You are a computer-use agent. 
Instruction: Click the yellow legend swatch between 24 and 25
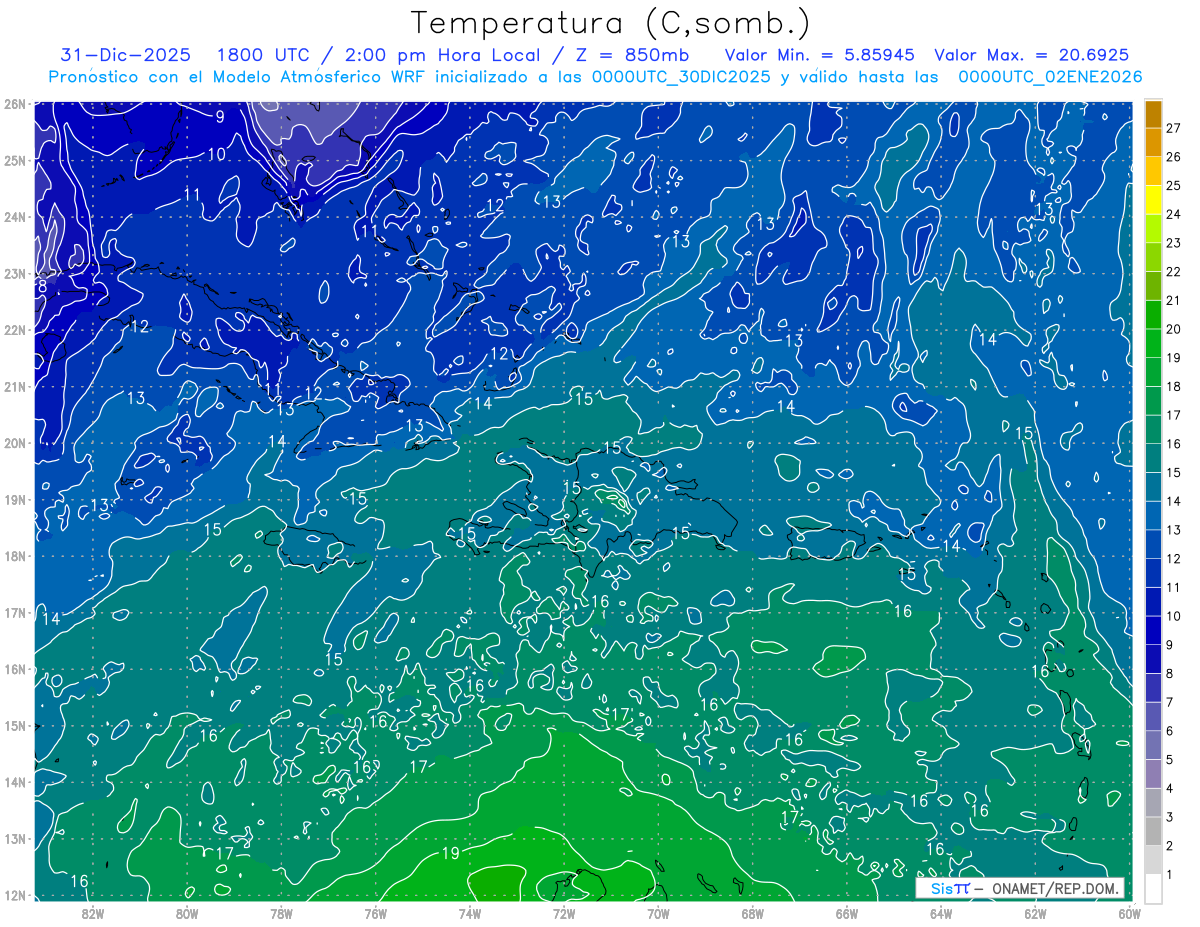point(1153,200)
